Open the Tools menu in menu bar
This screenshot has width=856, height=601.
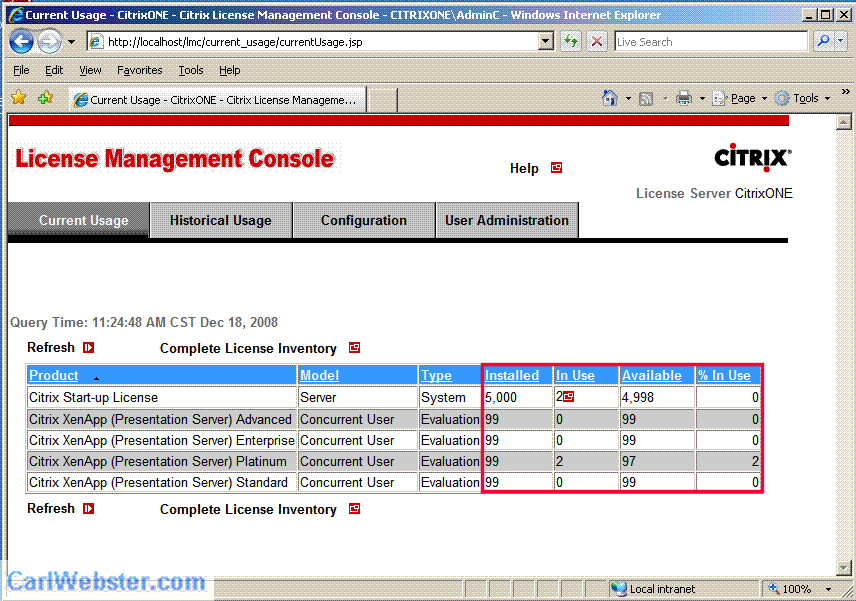click(x=191, y=70)
